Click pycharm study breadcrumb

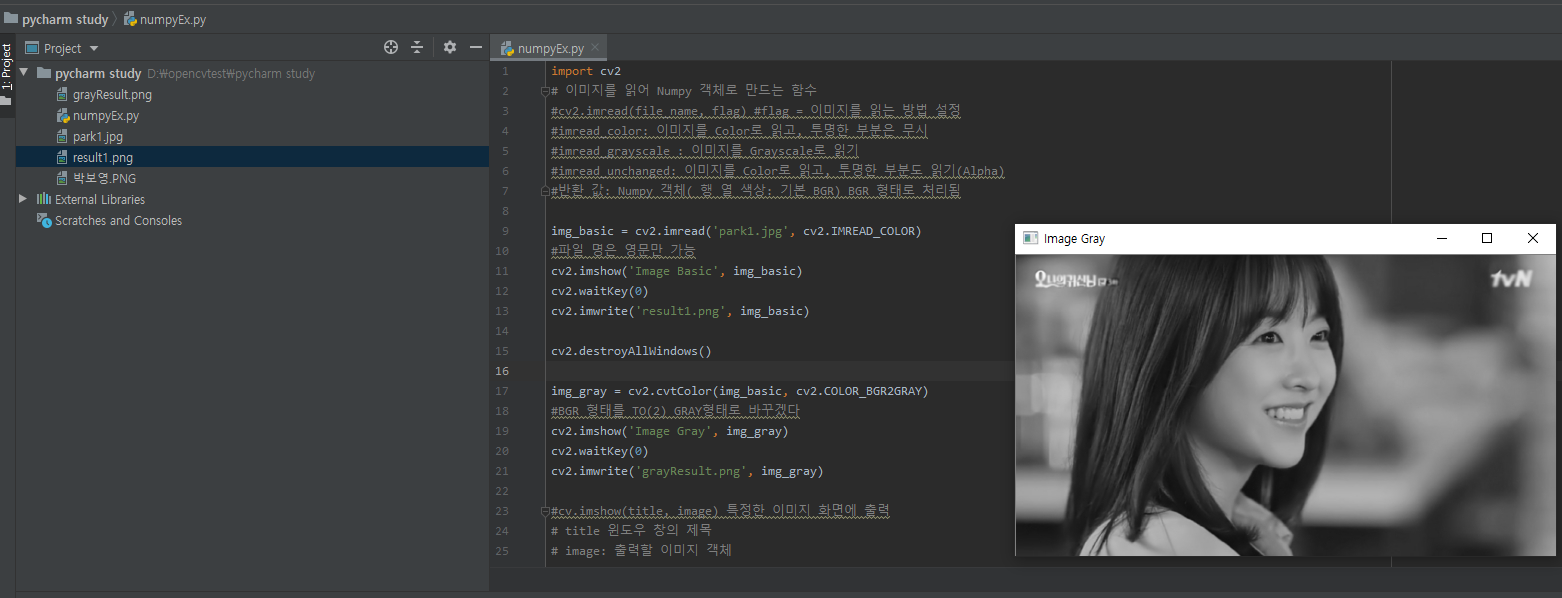[65, 19]
